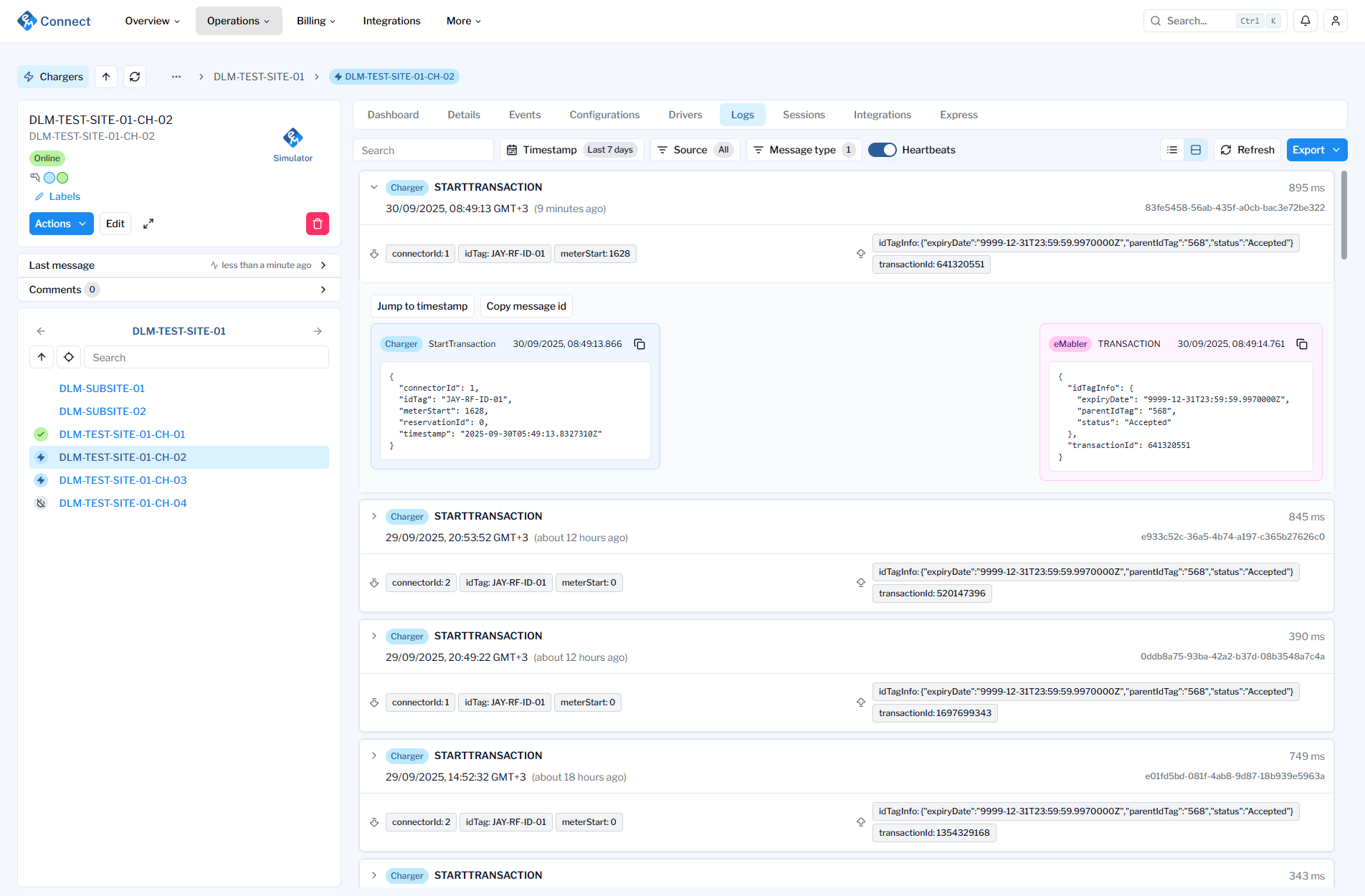1365x896 pixels.
Task: Expand the 20:53:52 STARTTRANSACTION log entry
Action: tap(374, 516)
